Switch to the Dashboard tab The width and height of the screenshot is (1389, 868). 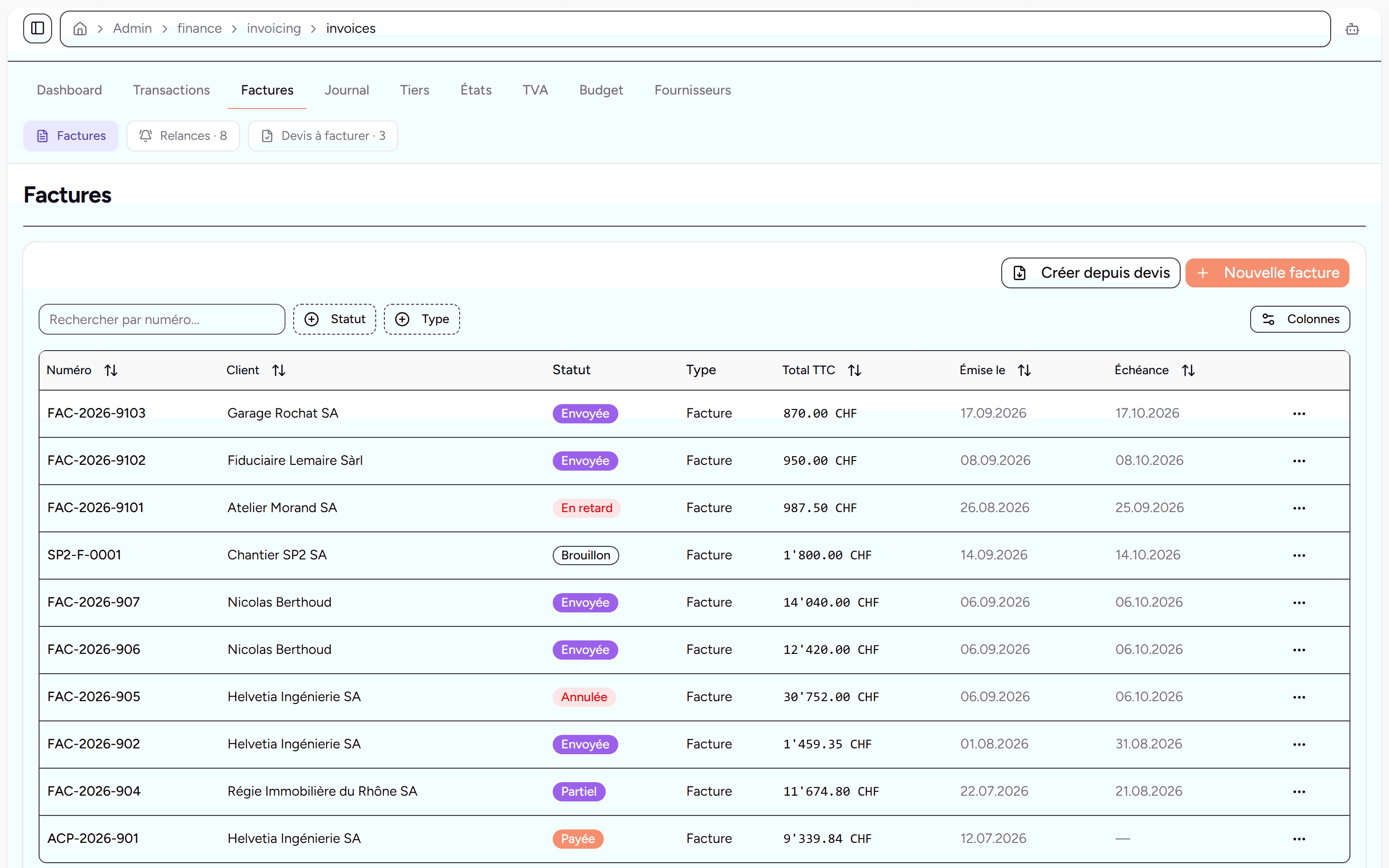coord(69,90)
